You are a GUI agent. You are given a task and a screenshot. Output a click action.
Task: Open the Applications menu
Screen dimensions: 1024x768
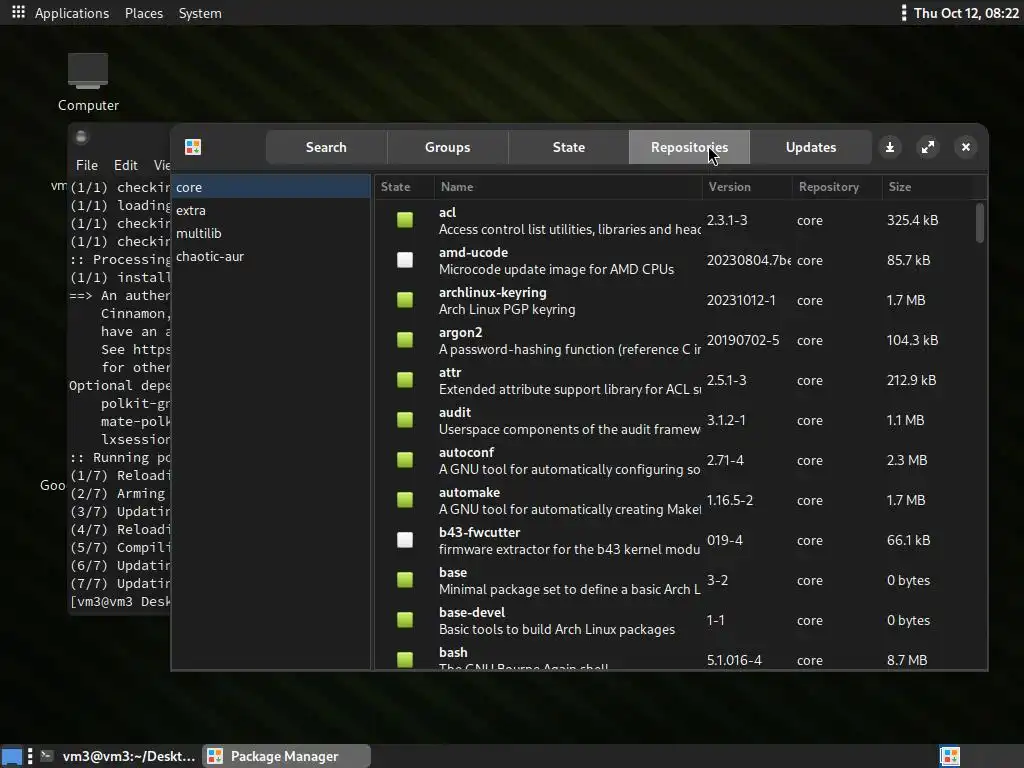pyautogui.click(x=72, y=13)
